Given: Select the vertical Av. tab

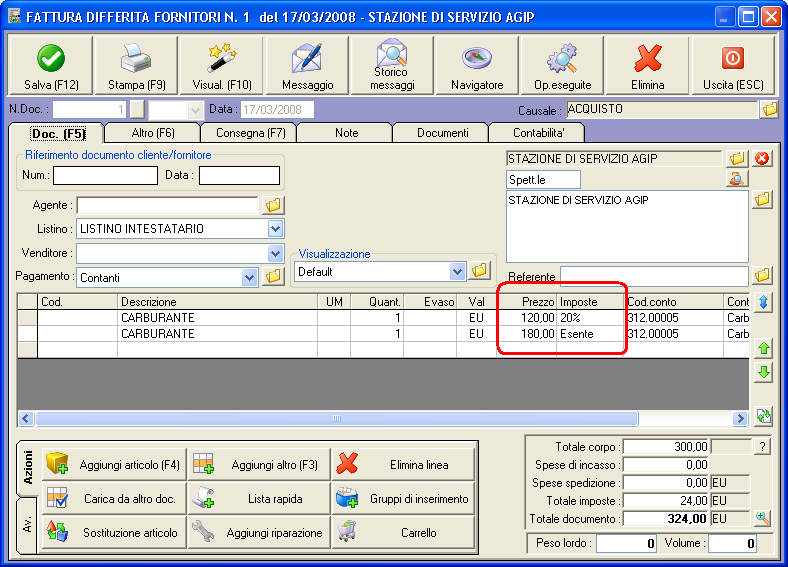Looking at the screenshot, I should pyautogui.click(x=28, y=524).
